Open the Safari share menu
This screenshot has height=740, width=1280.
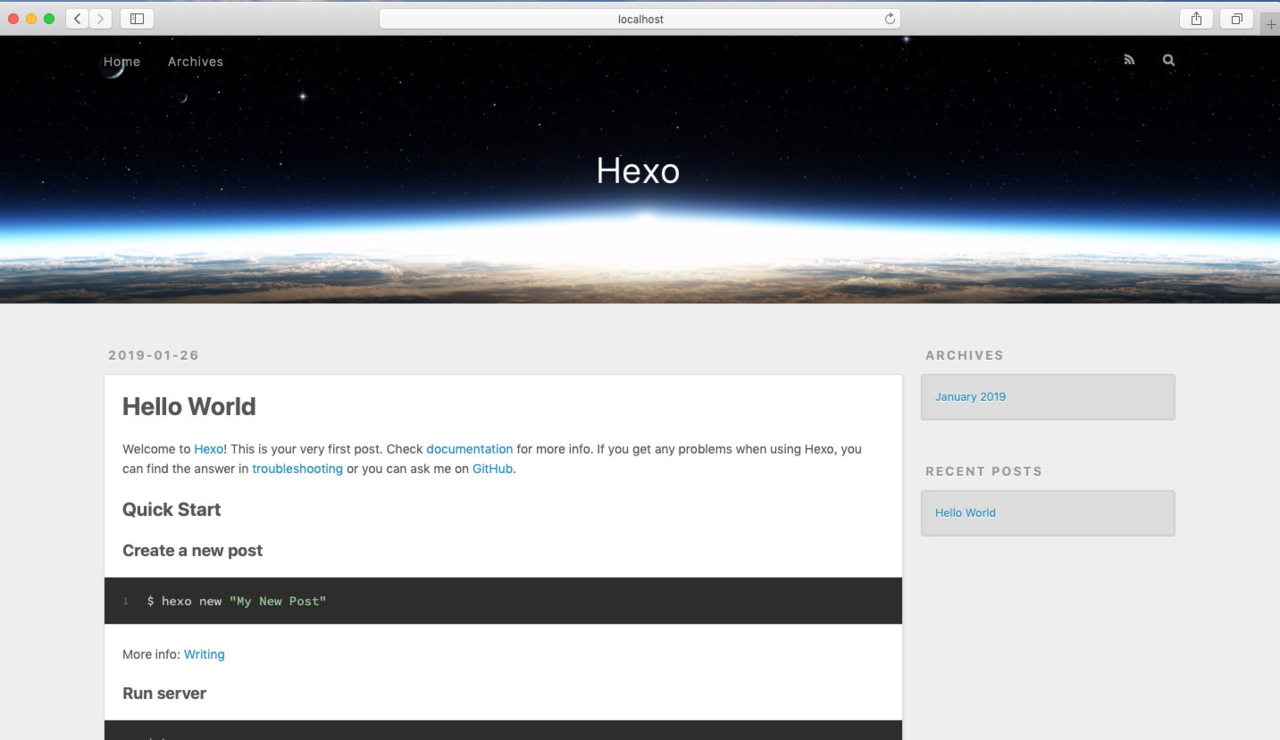point(1196,19)
